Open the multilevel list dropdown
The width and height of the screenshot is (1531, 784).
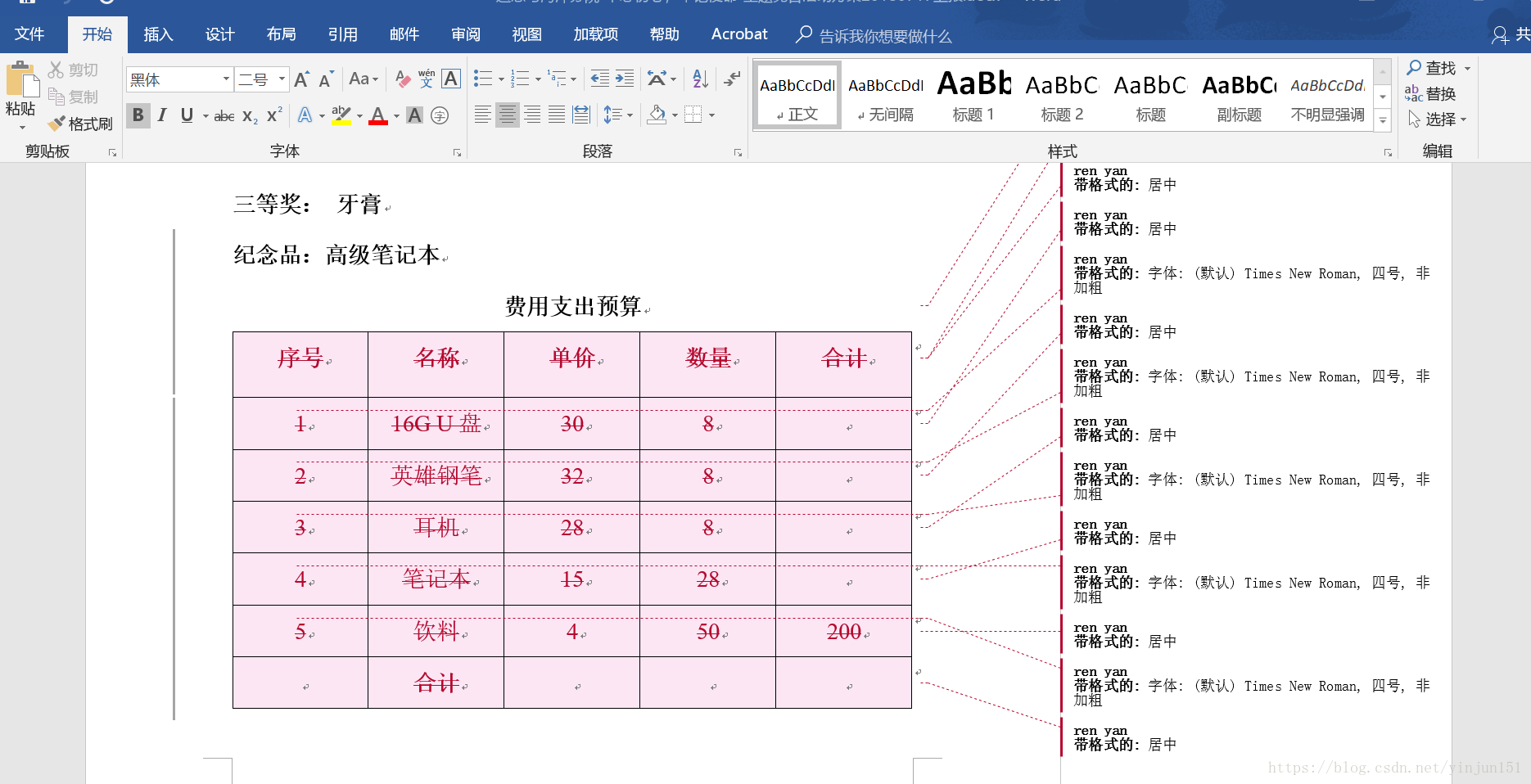tap(573, 79)
